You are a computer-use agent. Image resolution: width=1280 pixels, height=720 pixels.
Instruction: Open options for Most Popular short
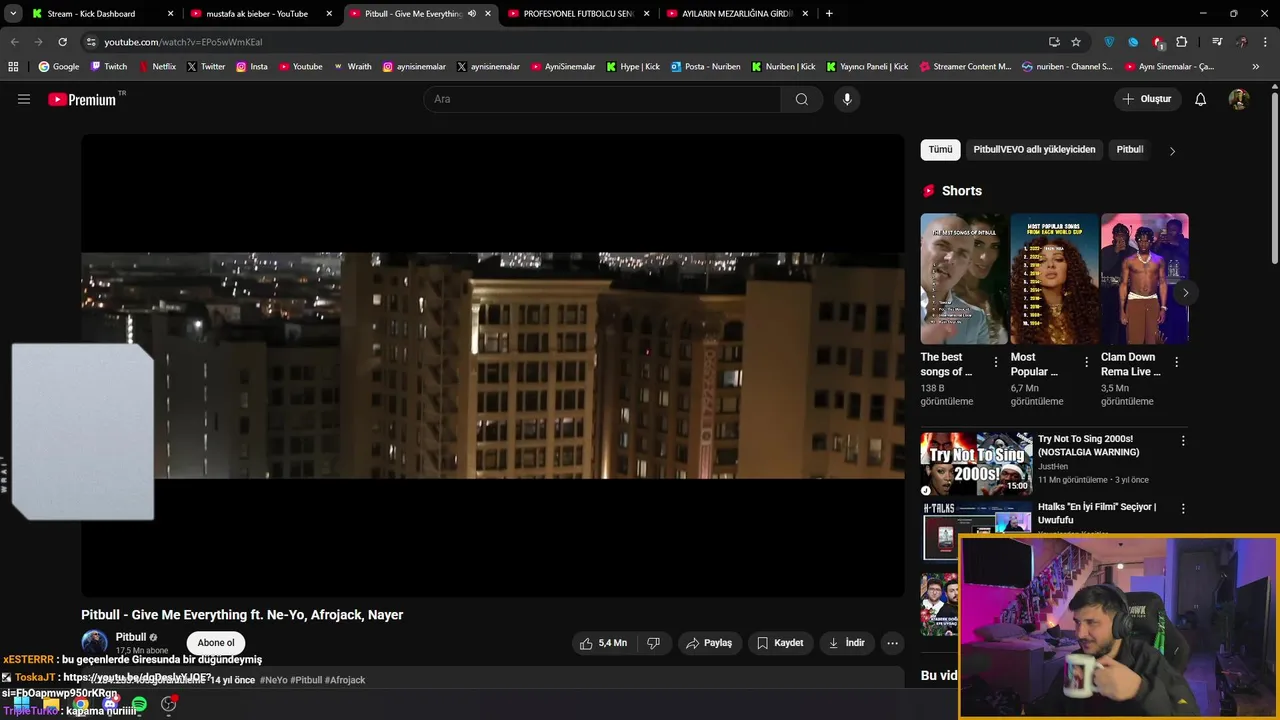click(1086, 362)
